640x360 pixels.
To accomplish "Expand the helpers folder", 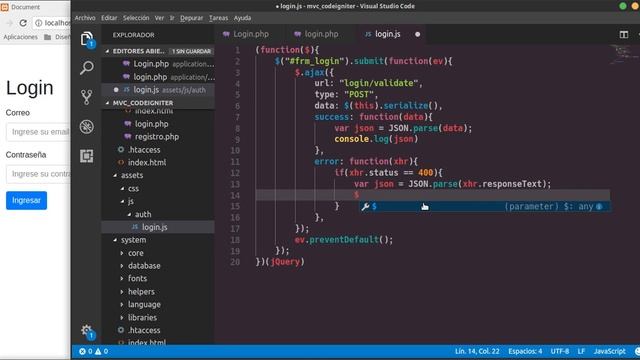I will pyautogui.click(x=122, y=292).
